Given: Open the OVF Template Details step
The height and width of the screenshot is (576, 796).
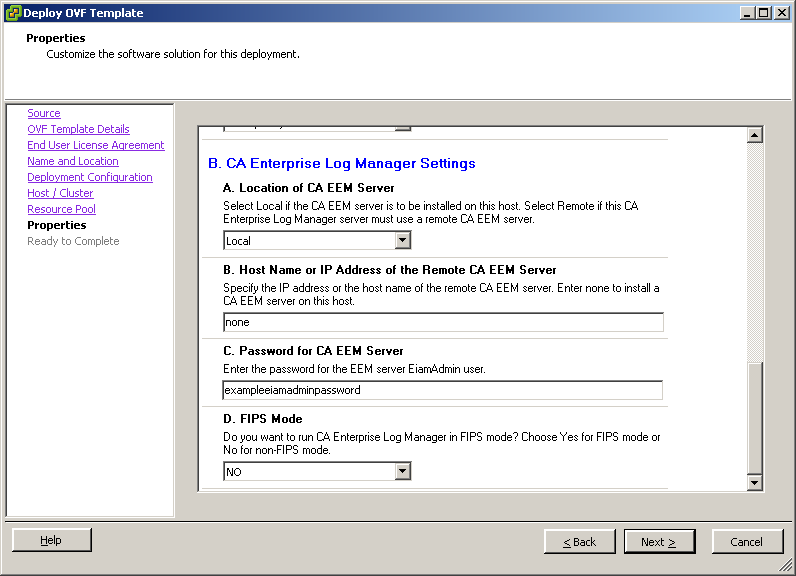Looking at the screenshot, I should [78, 129].
